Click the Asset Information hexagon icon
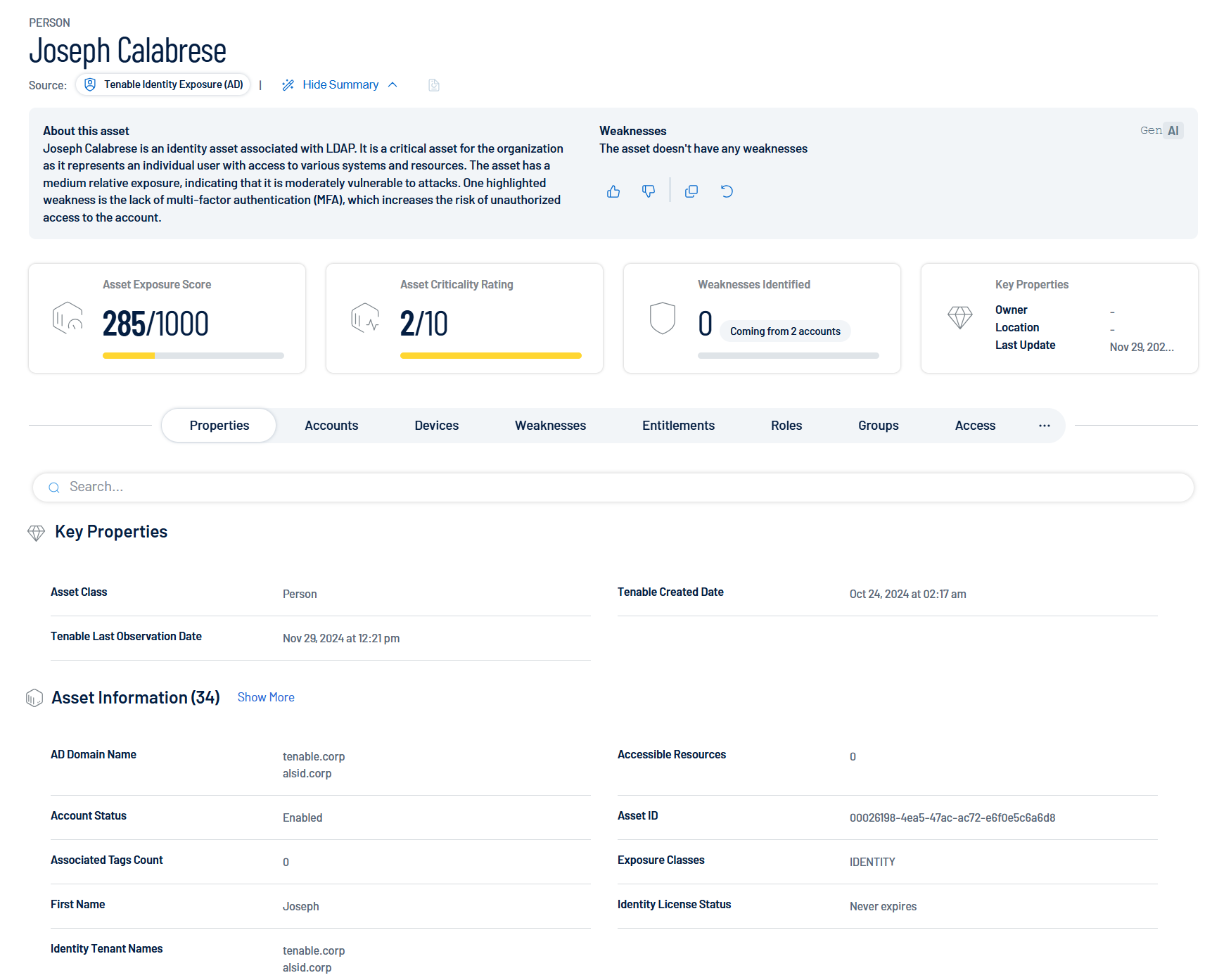The image size is (1212, 980). tap(34, 698)
